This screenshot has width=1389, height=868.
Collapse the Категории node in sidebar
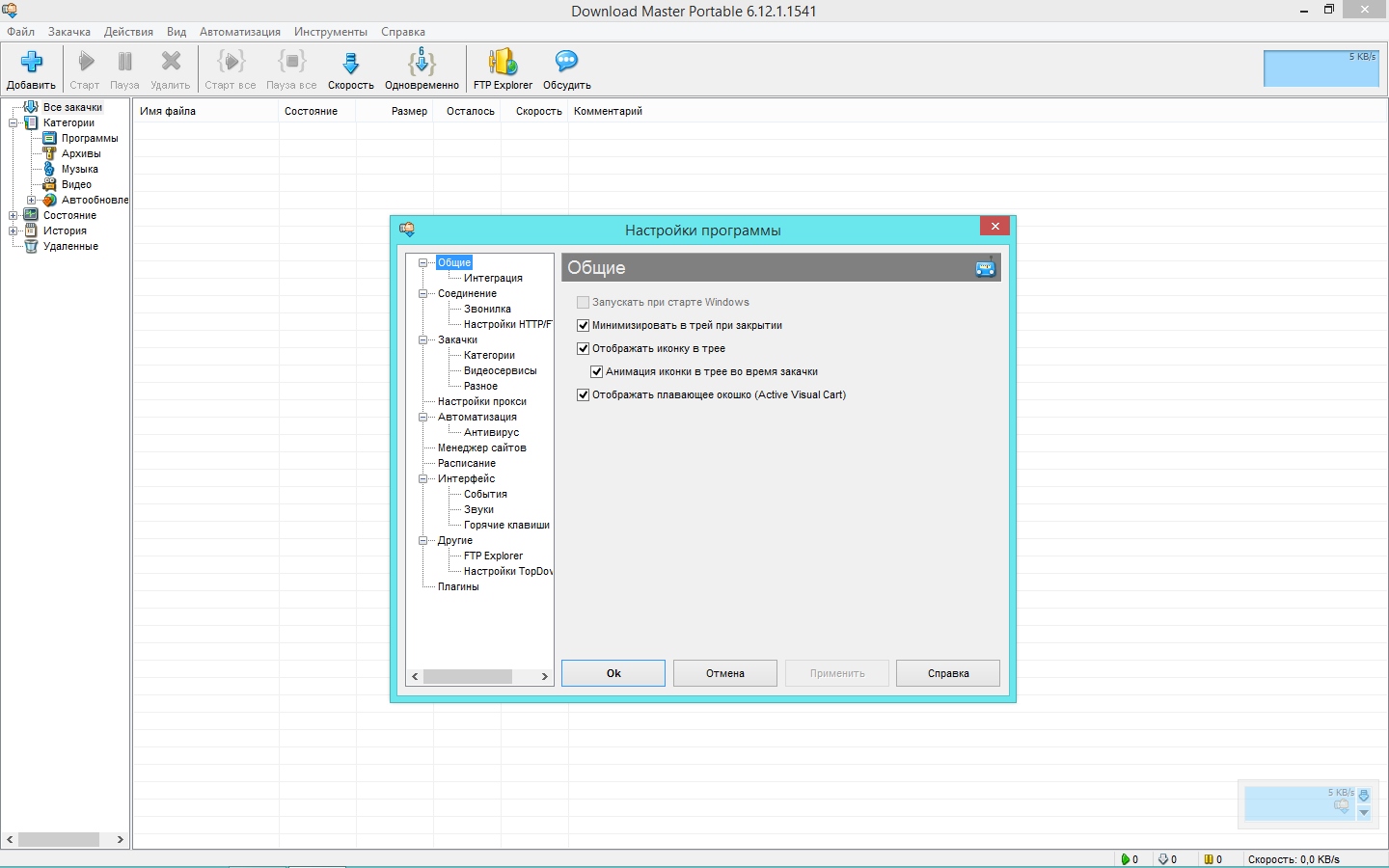14,122
